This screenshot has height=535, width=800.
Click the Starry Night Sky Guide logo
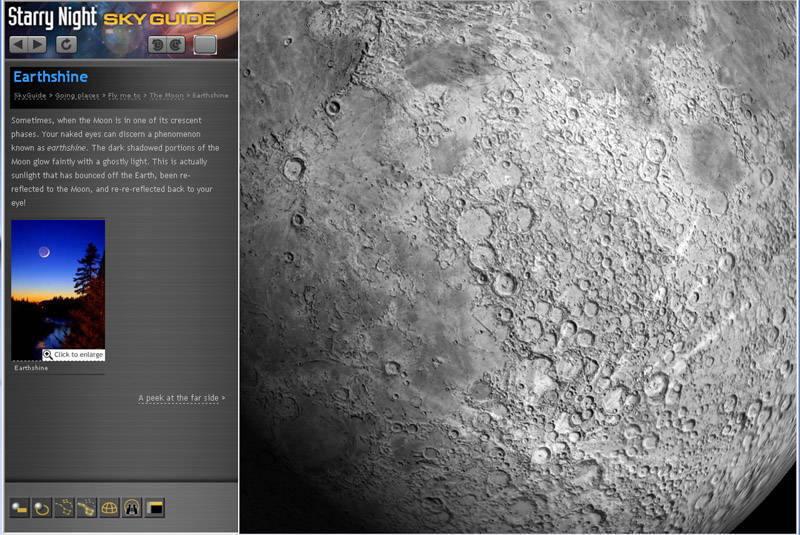[112, 17]
